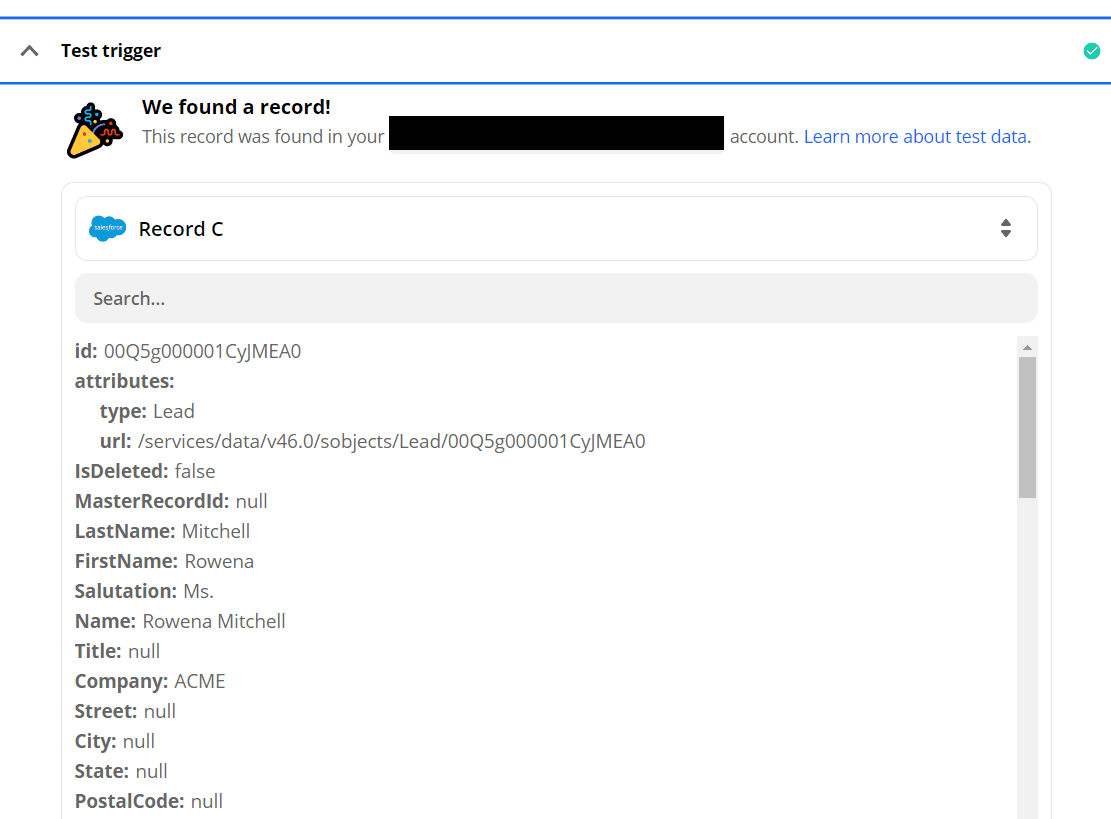Open the Learn more about test data link
Screen dimensions: 1111x819
(915, 136)
